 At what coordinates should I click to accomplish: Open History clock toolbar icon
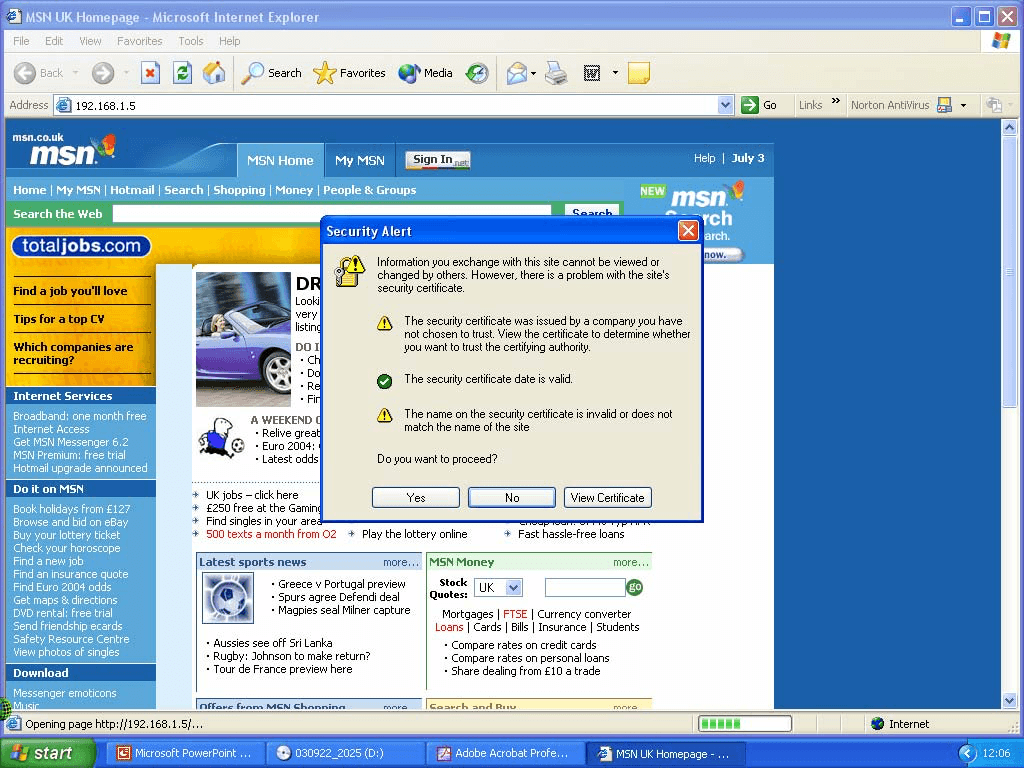(477, 73)
